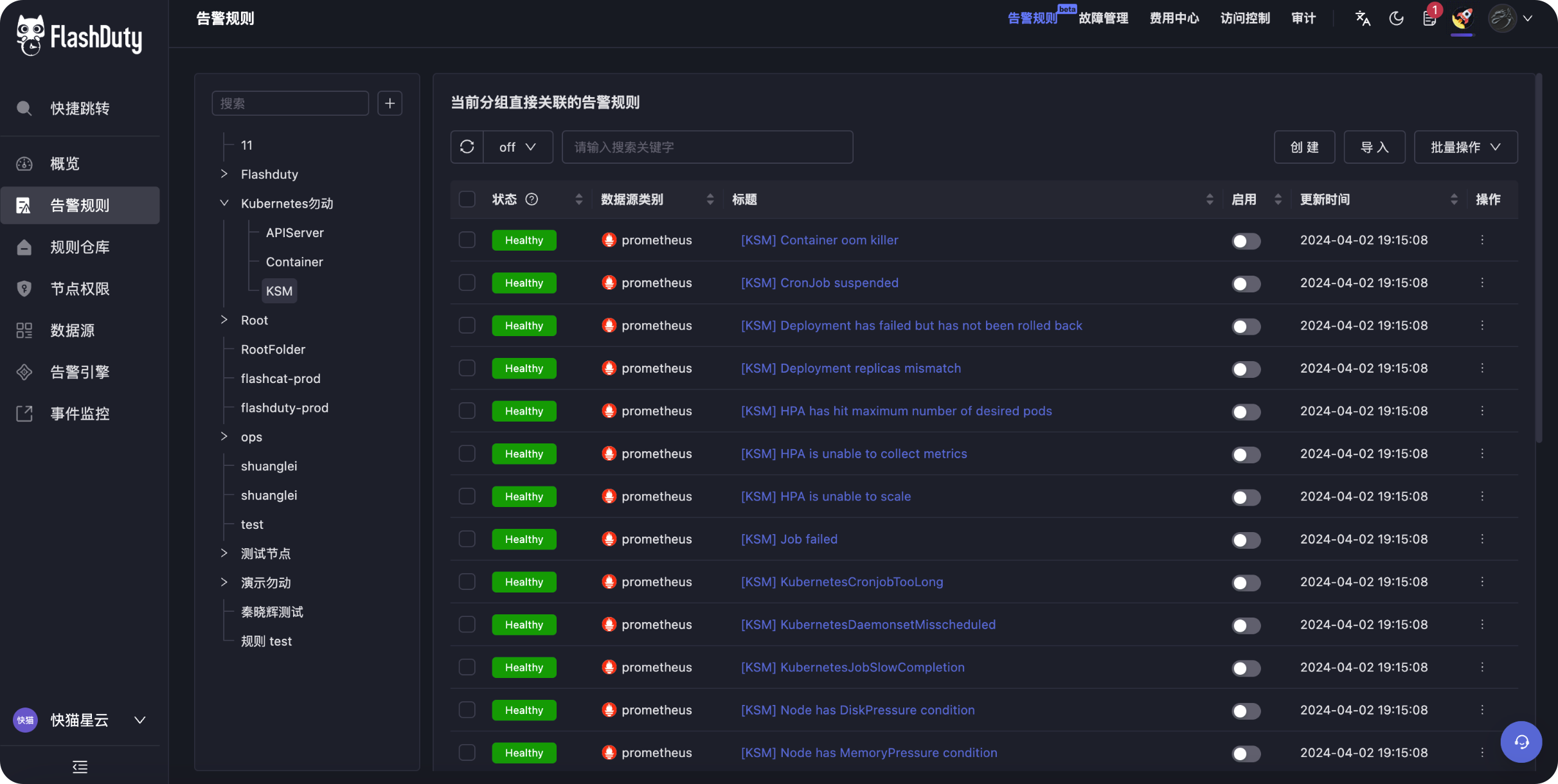Focus the group tree 搜索 search field
Image resolution: width=1558 pixels, height=784 pixels.
coord(291,103)
